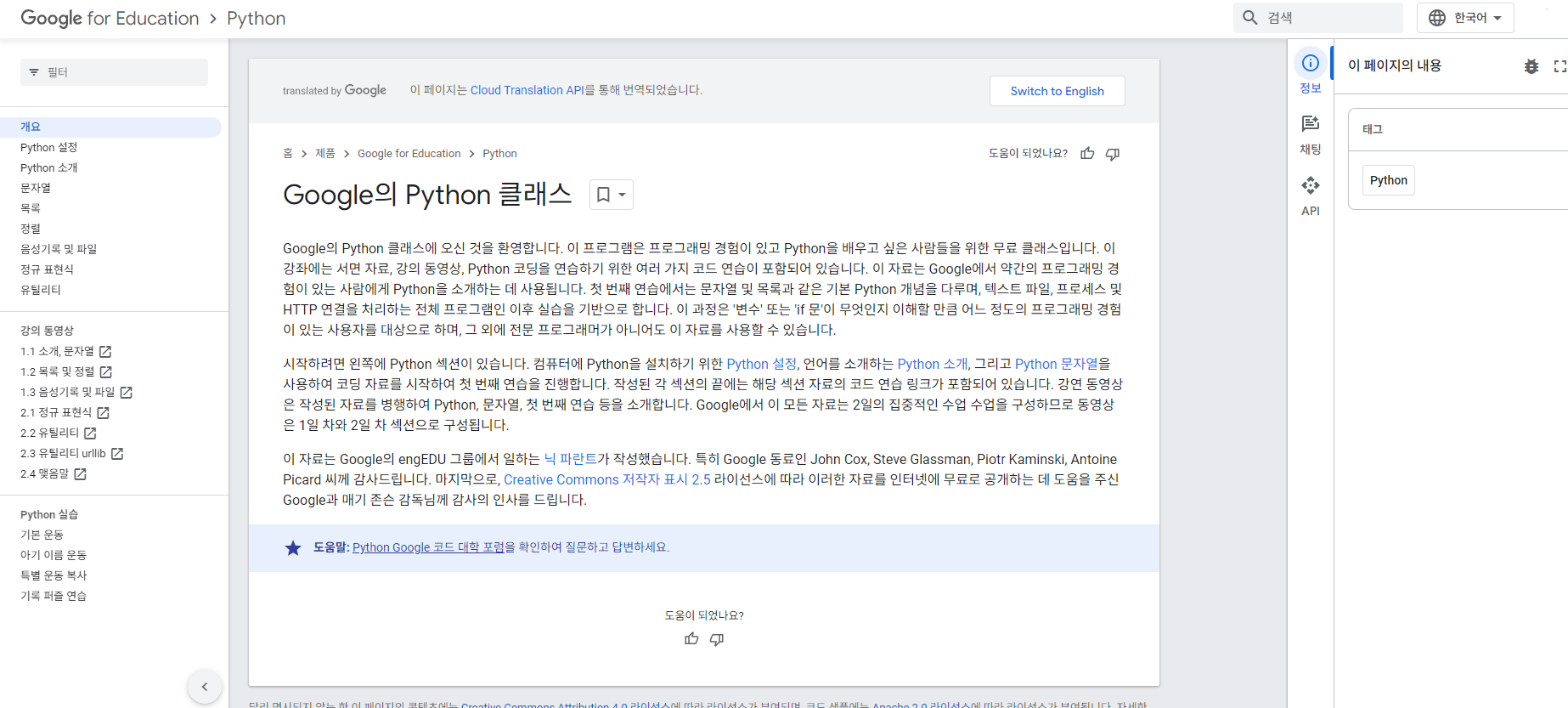1568x708 pixels.
Task: Open the language globe selector
Action: pyautogui.click(x=1437, y=18)
